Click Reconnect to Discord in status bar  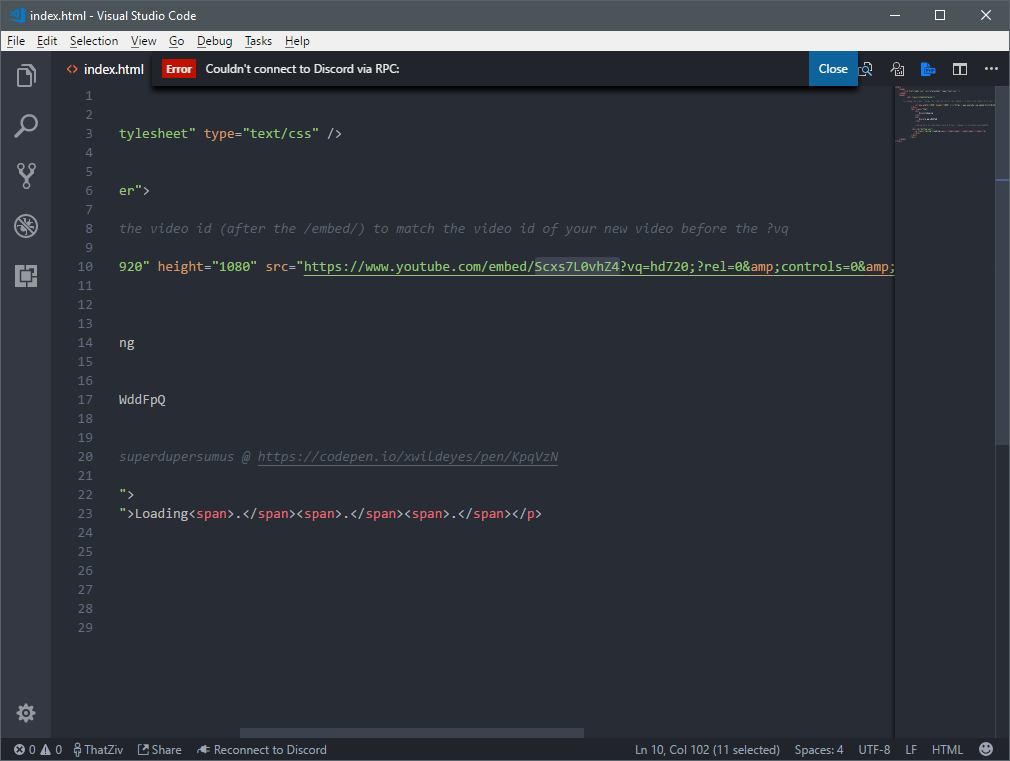pyautogui.click(x=262, y=749)
